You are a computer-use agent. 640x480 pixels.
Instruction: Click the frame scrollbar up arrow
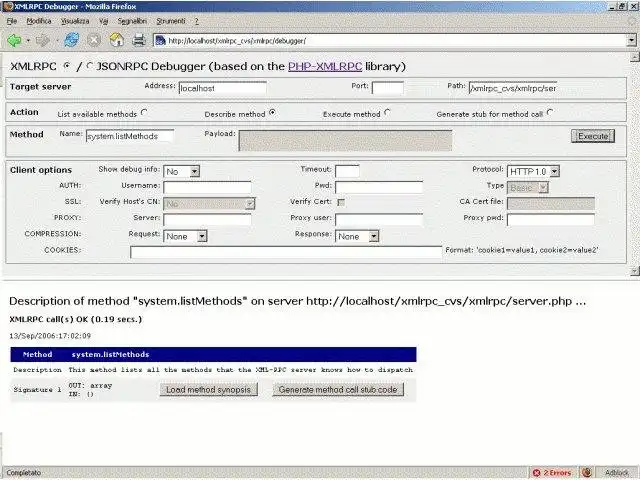point(635,57)
